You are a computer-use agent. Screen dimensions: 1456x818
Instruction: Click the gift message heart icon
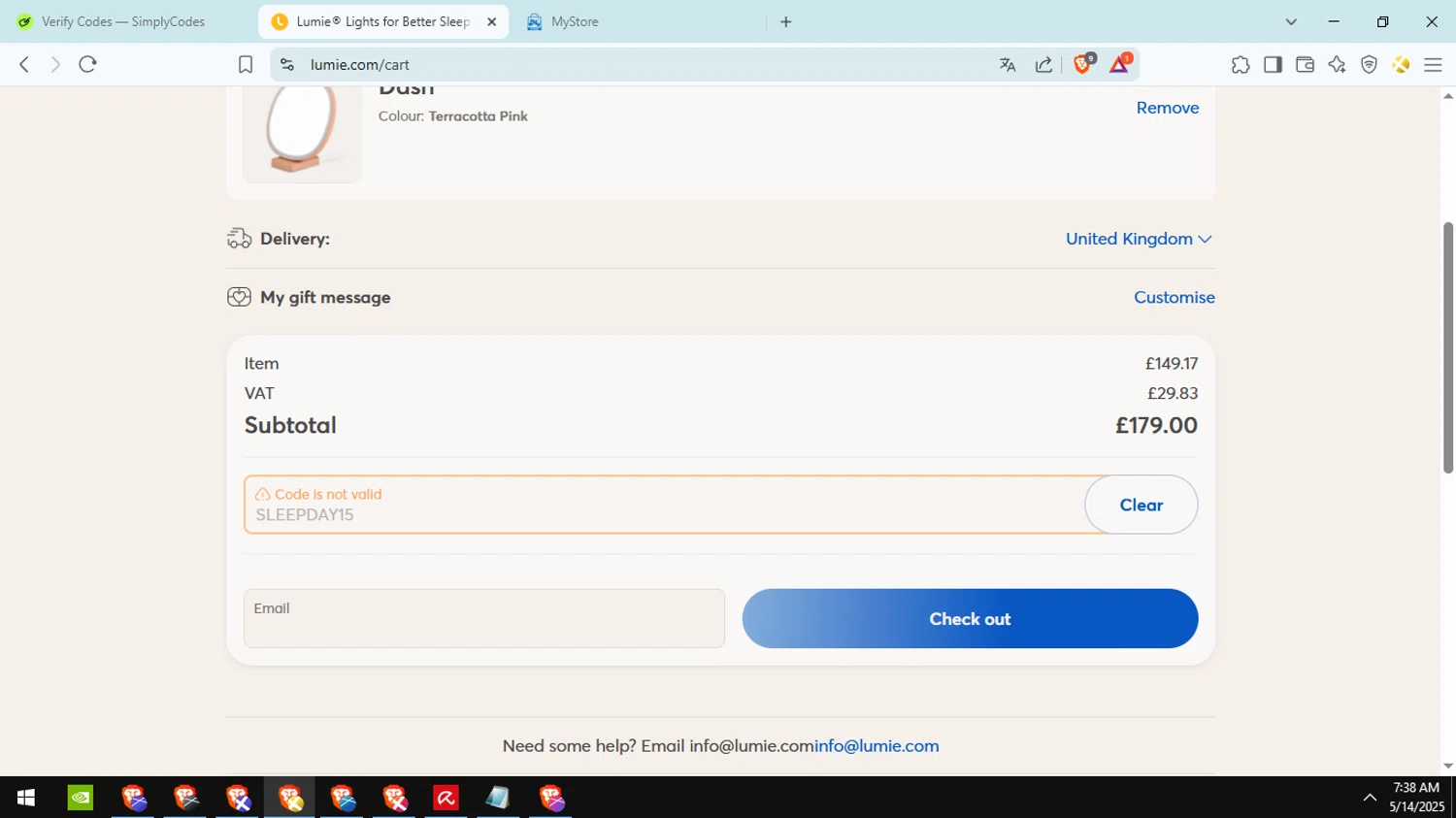239,297
